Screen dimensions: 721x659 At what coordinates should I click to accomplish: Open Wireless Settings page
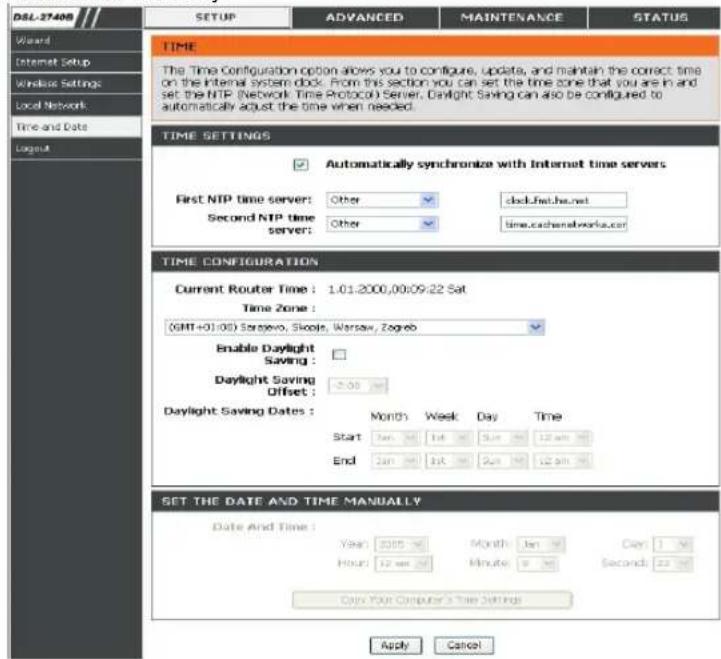click(x=76, y=83)
